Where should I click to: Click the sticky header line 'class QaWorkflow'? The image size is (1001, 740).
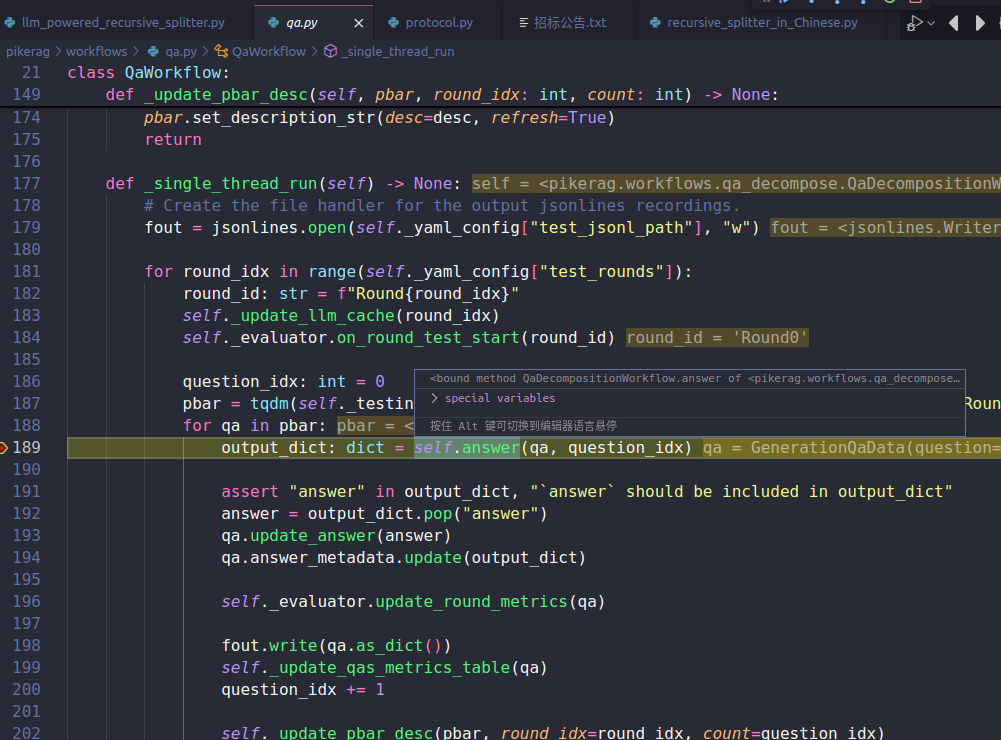tap(148, 72)
